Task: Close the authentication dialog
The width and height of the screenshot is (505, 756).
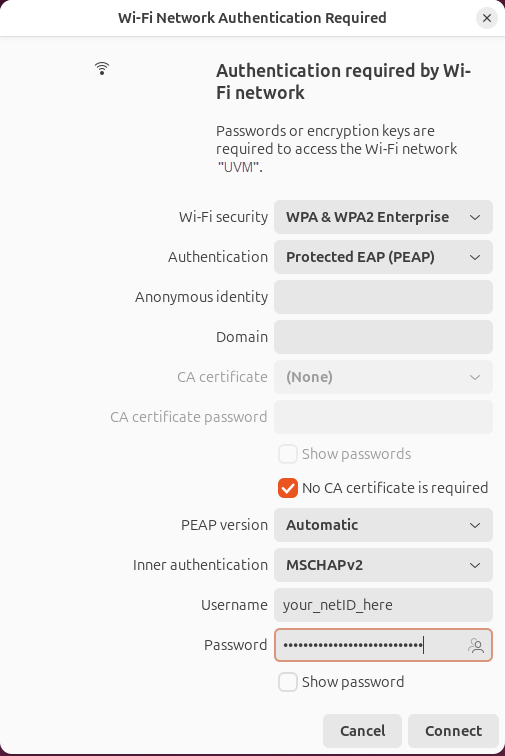Action: (x=487, y=18)
